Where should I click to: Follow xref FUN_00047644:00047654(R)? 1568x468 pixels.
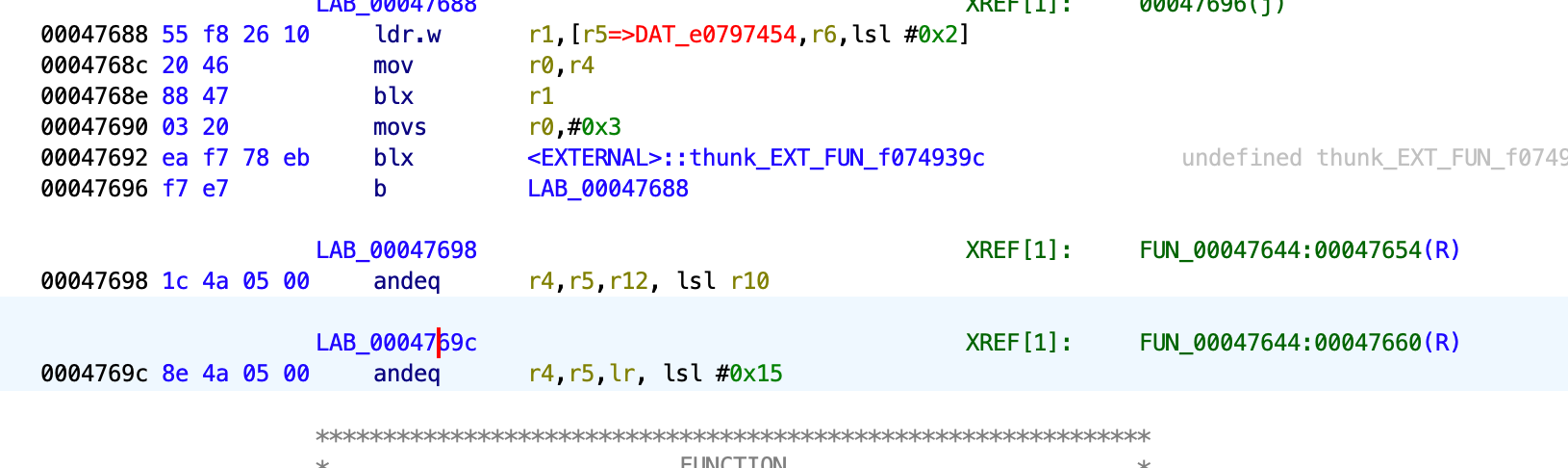pos(1300,250)
